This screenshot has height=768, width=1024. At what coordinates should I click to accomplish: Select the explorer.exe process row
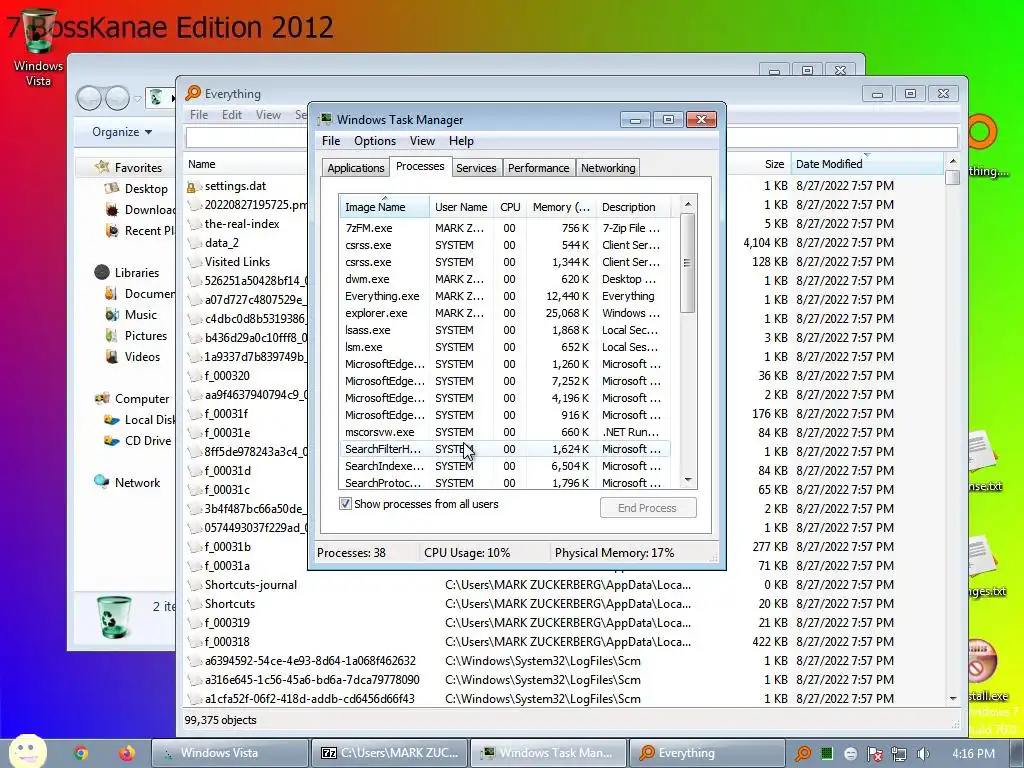click(503, 313)
